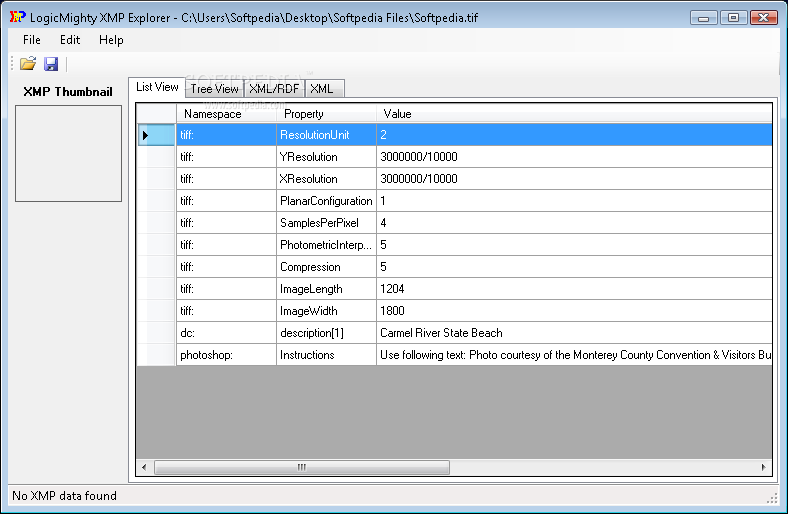Screen dimensions: 788x514
Task: Switch to the XML/RDF tab
Action: (x=274, y=89)
